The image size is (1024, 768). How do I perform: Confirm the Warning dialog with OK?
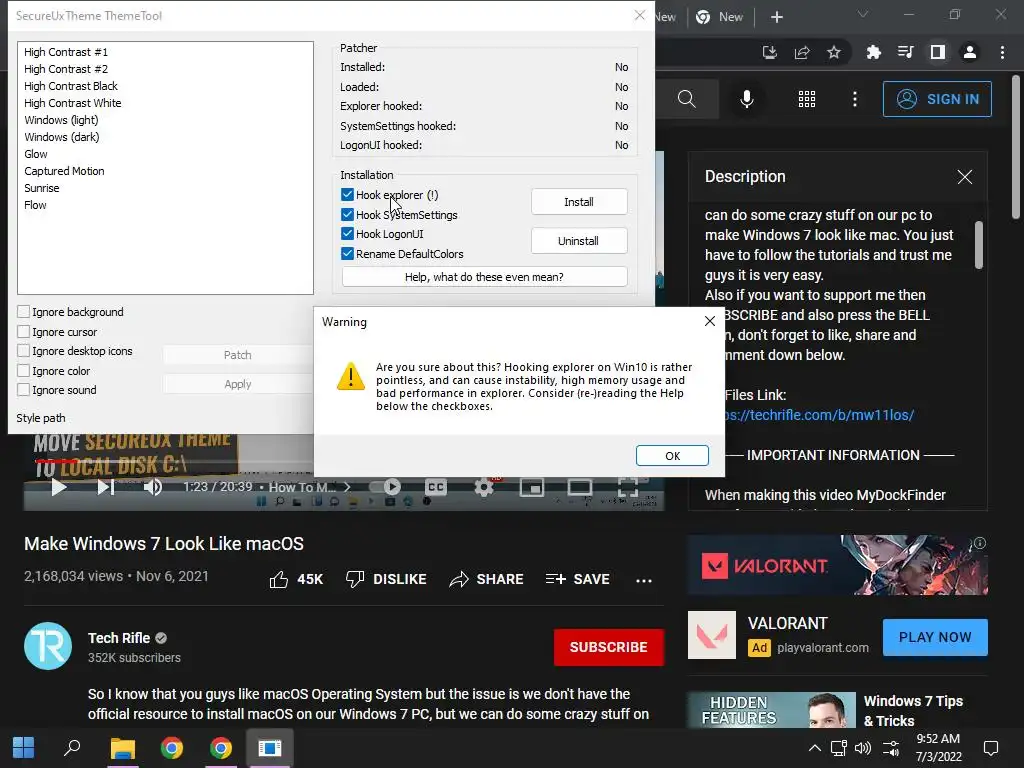tap(672, 456)
